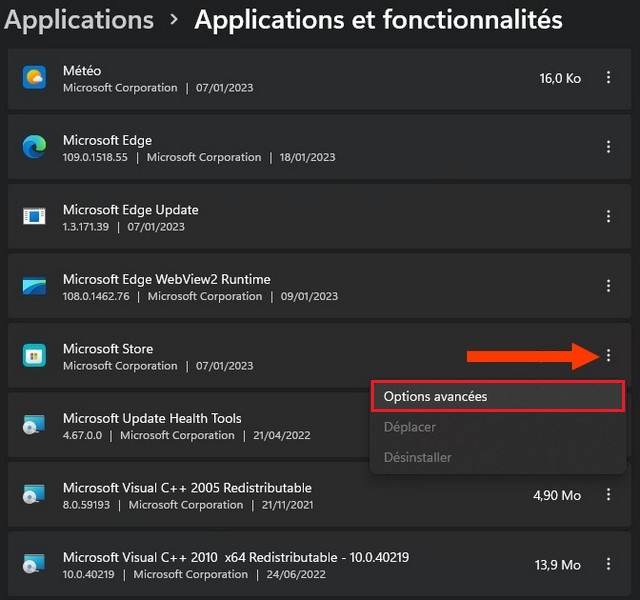Viewport: 640px width, 600px height.
Task: Click the Microsoft Edge browser icon
Action: pyautogui.click(x=34, y=147)
